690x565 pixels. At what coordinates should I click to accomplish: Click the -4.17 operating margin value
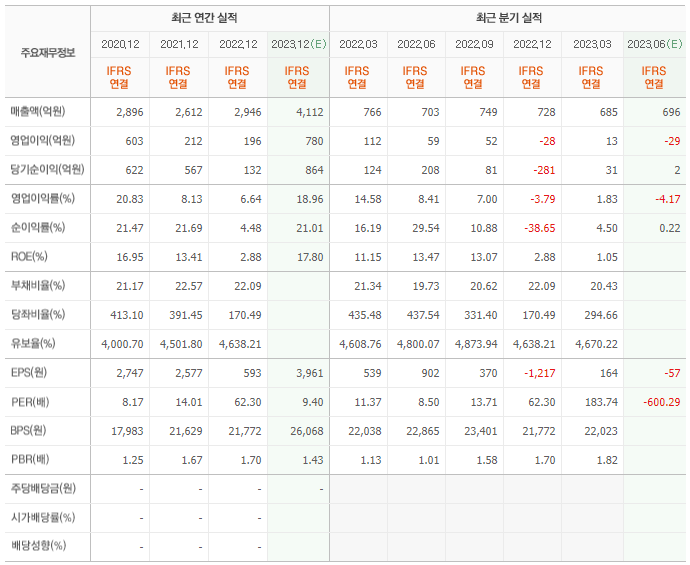pos(668,199)
